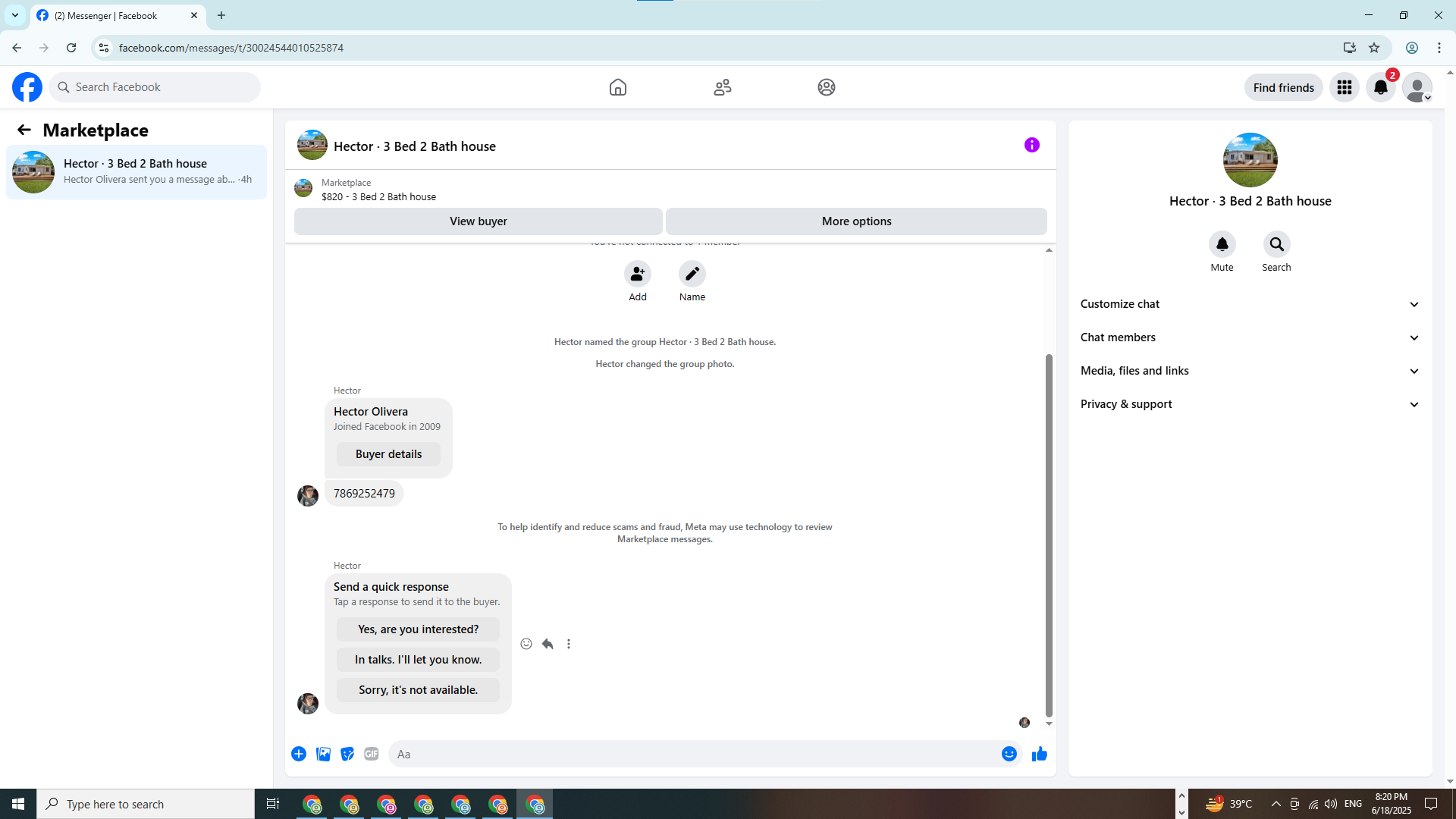The image size is (1456, 819).
Task: Send 'In talks. I'll let you know.' response
Action: tap(419, 660)
